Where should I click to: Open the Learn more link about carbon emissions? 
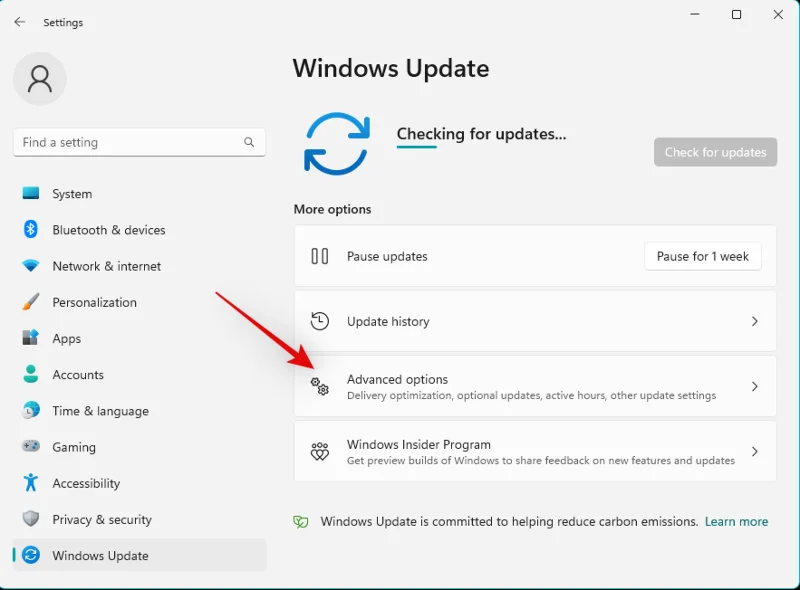[x=737, y=521]
